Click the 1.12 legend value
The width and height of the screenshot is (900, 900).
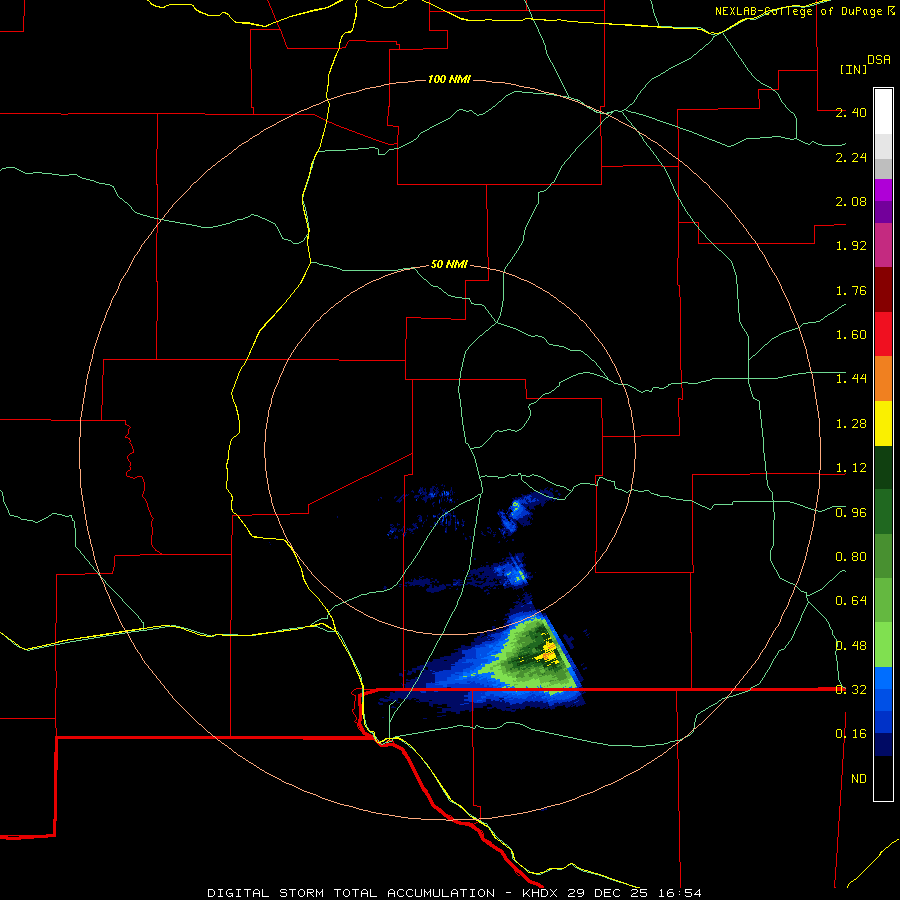[851, 468]
